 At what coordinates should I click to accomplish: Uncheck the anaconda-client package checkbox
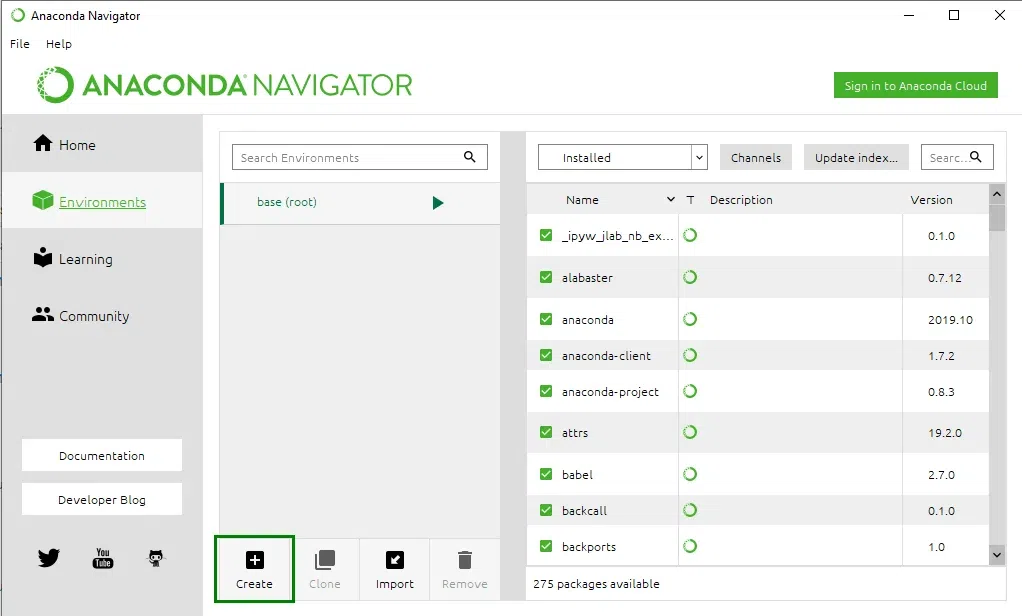click(546, 355)
